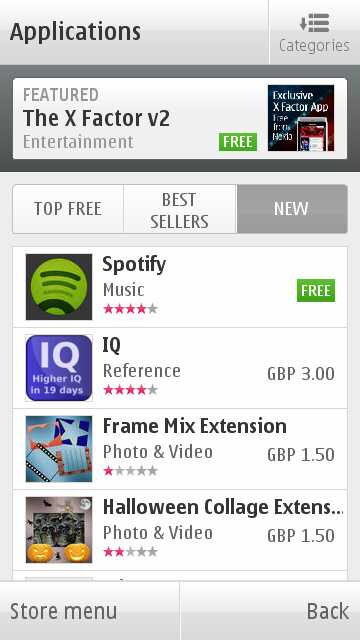
Task: Open the Halloween Collage pumpkin icon
Action: coord(59,530)
